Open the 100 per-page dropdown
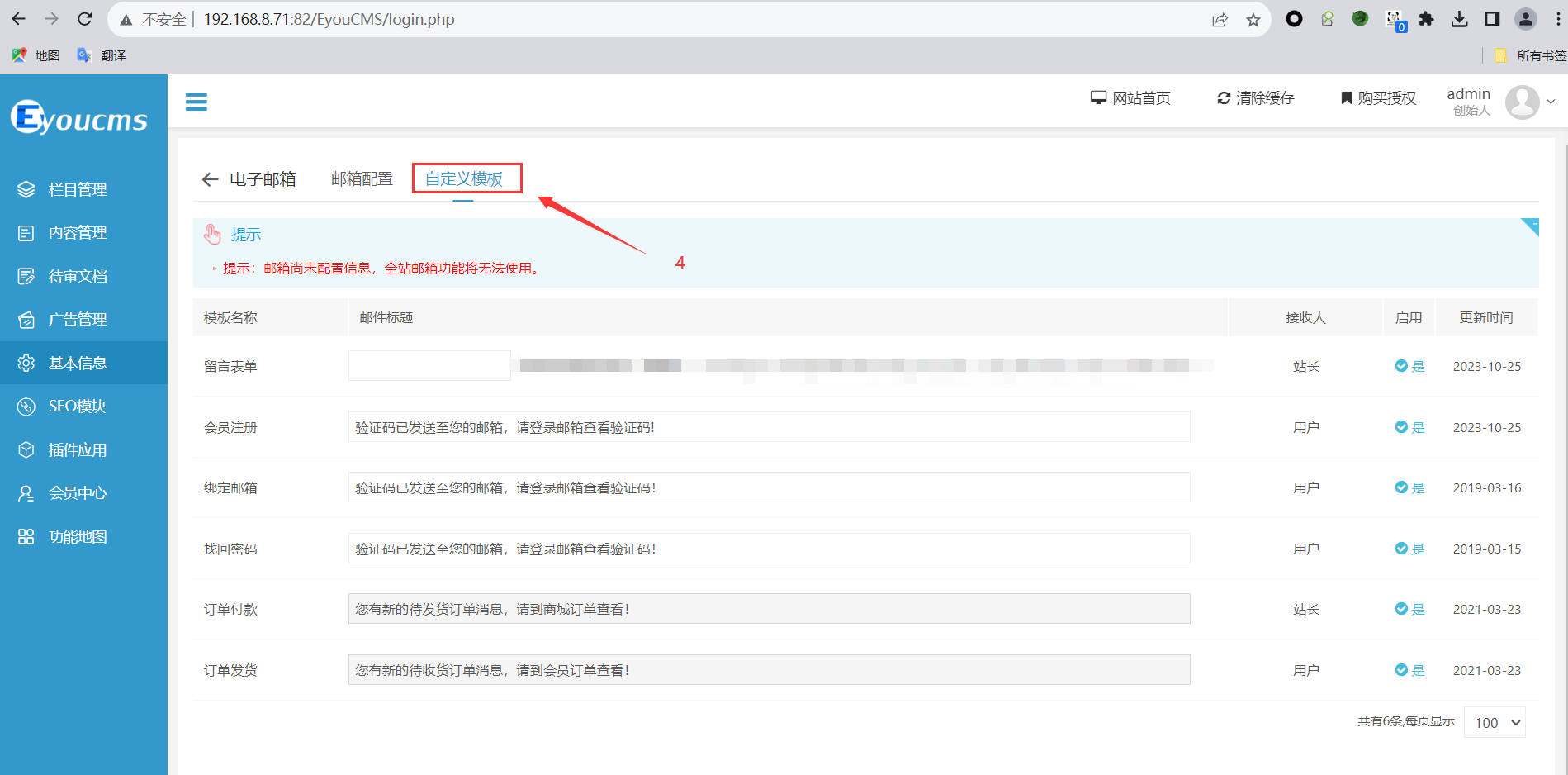Viewport: 1568px width, 775px height. point(1495,723)
